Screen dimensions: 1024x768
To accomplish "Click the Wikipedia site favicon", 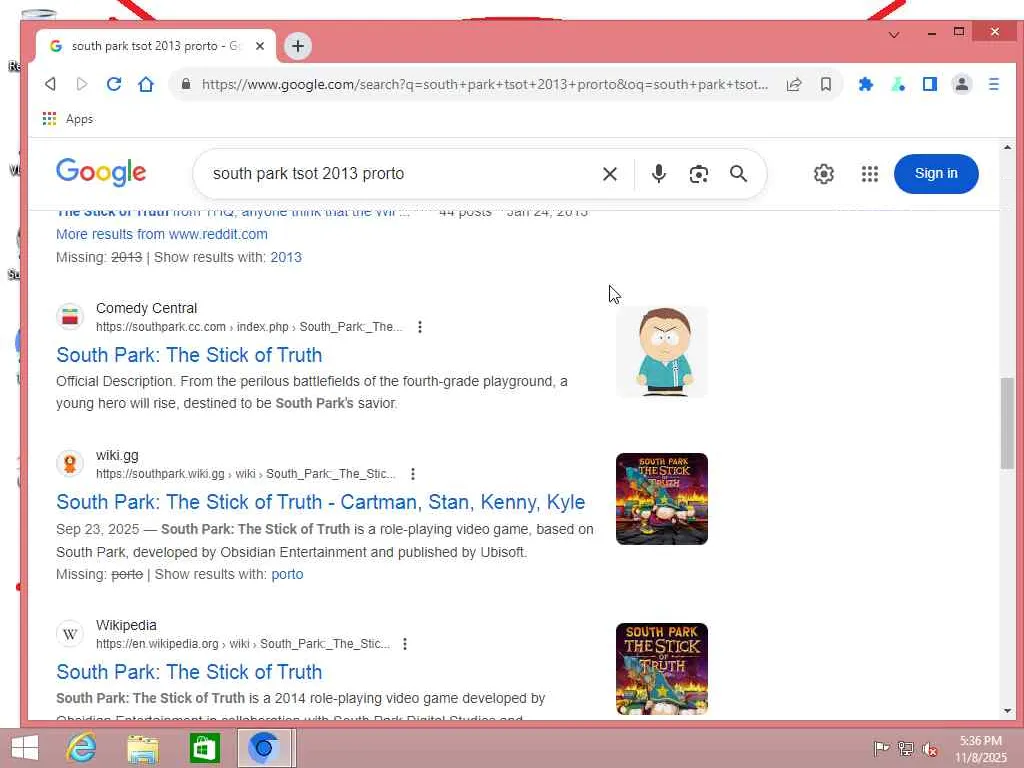I will tap(70, 634).
